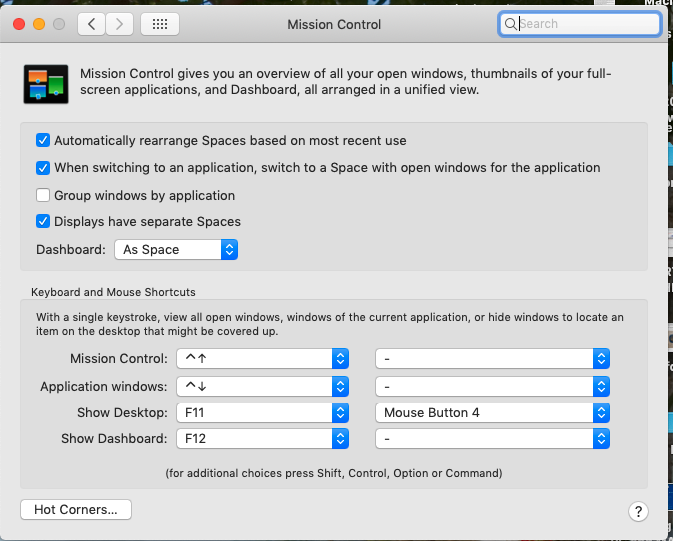Click the additional choices hint text
The height and width of the screenshot is (541, 673).
[x=334, y=473]
